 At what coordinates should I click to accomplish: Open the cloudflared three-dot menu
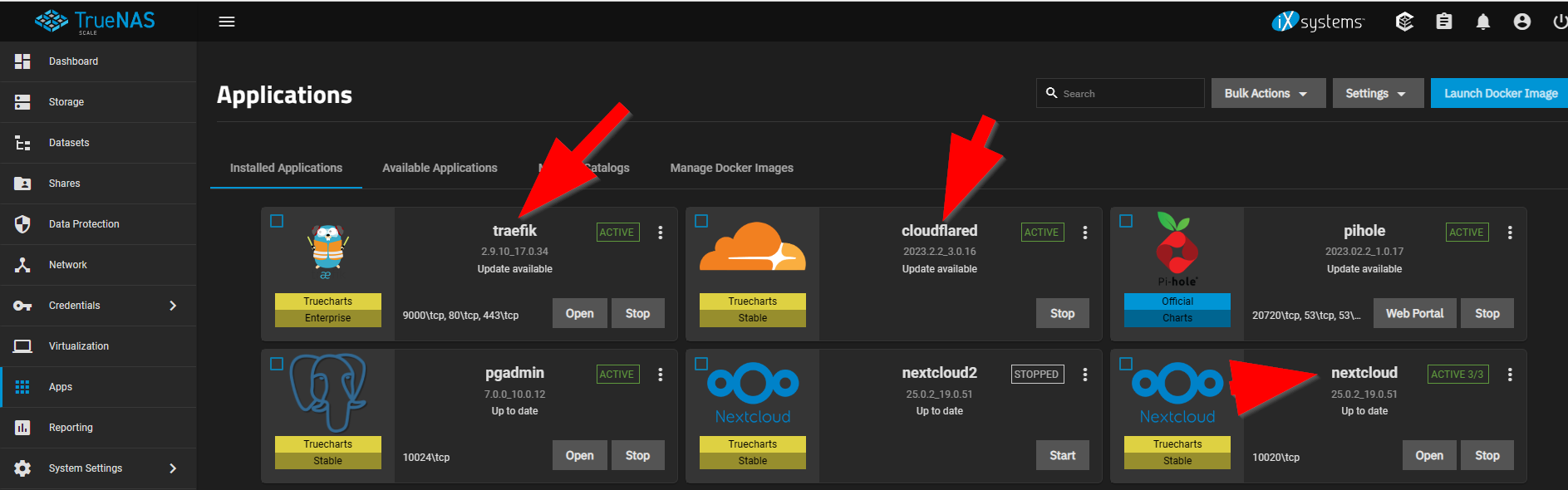[1085, 233]
